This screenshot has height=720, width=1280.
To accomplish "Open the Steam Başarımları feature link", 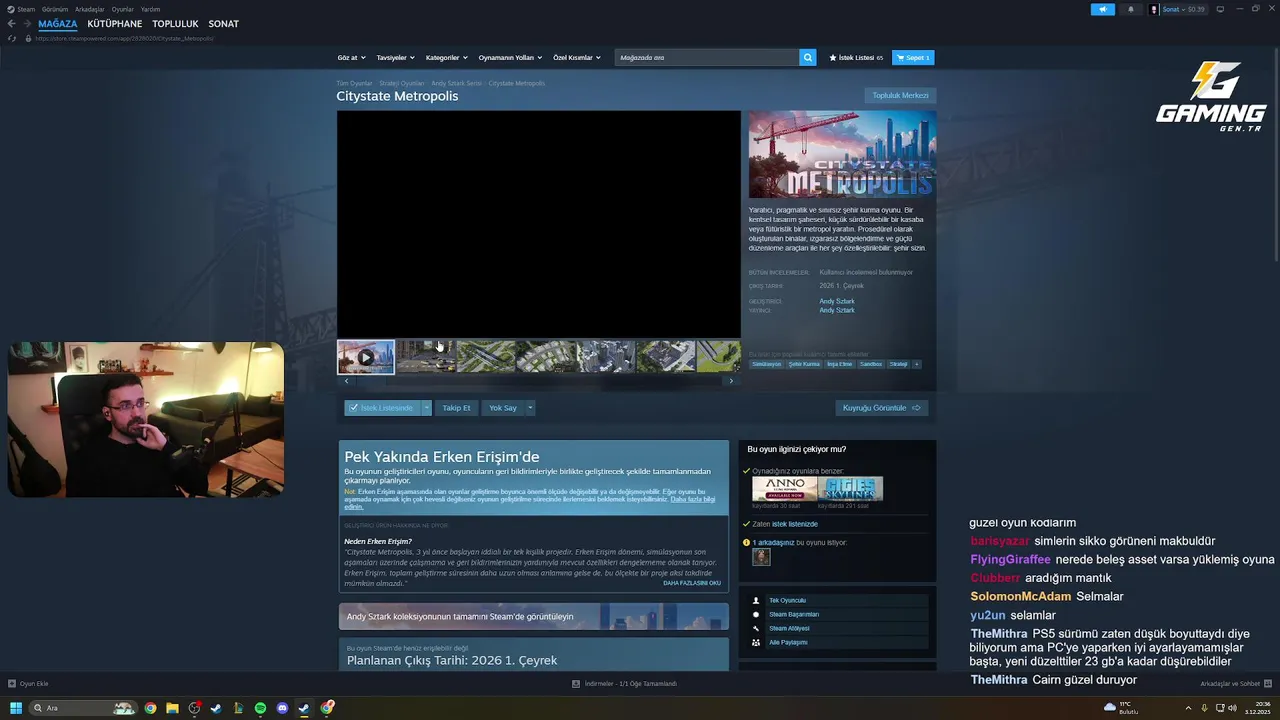I will click(794, 614).
